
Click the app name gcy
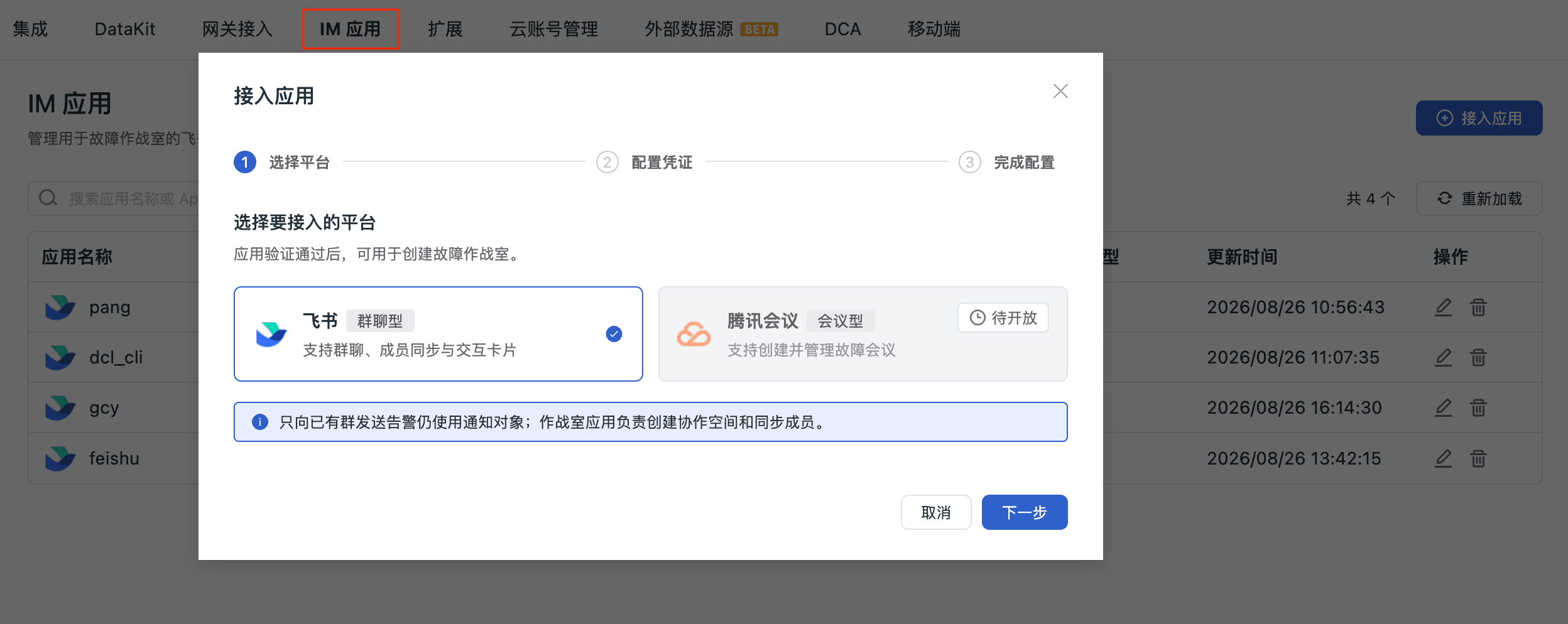coord(104,408)
